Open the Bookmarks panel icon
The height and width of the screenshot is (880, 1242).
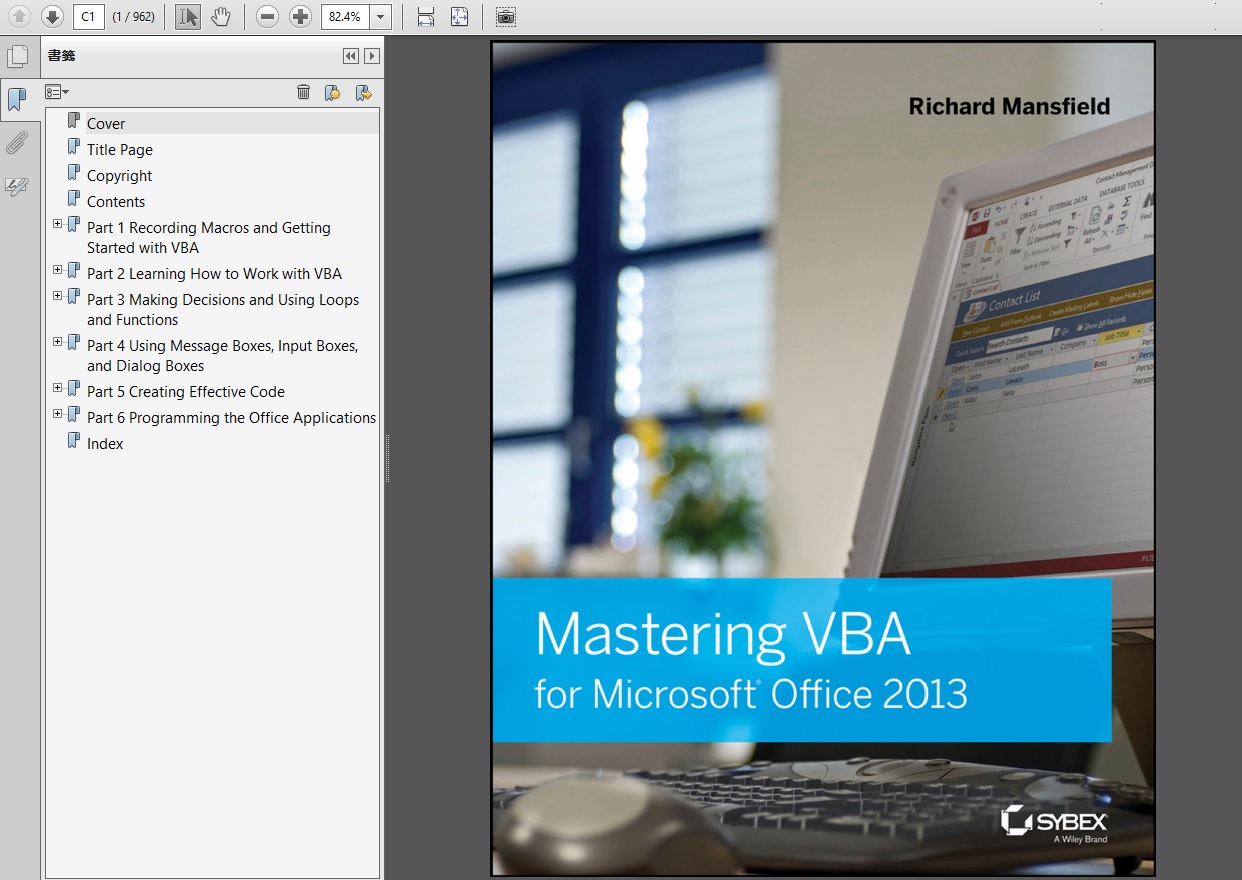(18, 99)
